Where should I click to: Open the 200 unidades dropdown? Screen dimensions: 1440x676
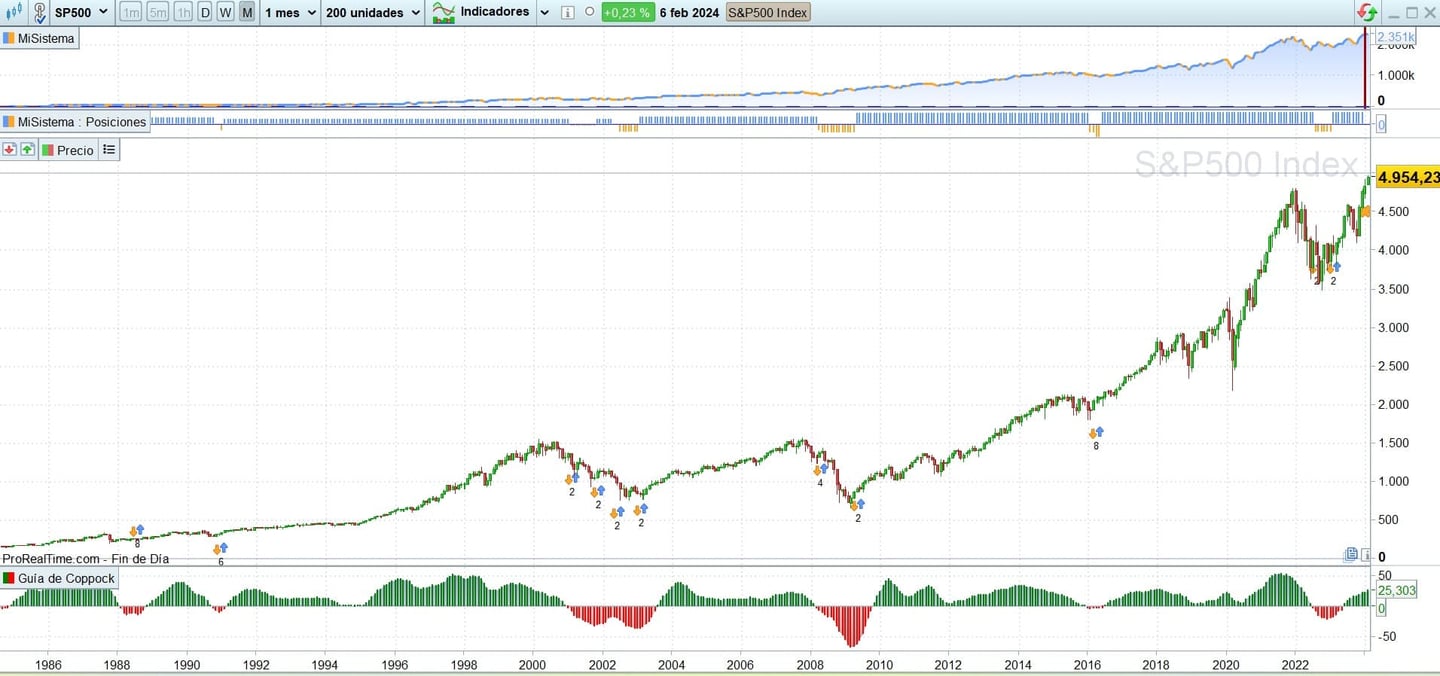pos(372,13)
